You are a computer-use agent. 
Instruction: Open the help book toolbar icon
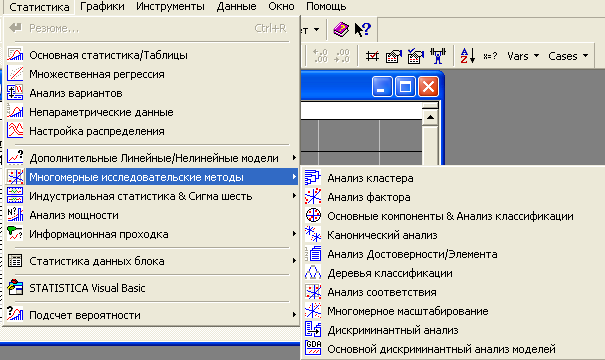coord(341,29)
